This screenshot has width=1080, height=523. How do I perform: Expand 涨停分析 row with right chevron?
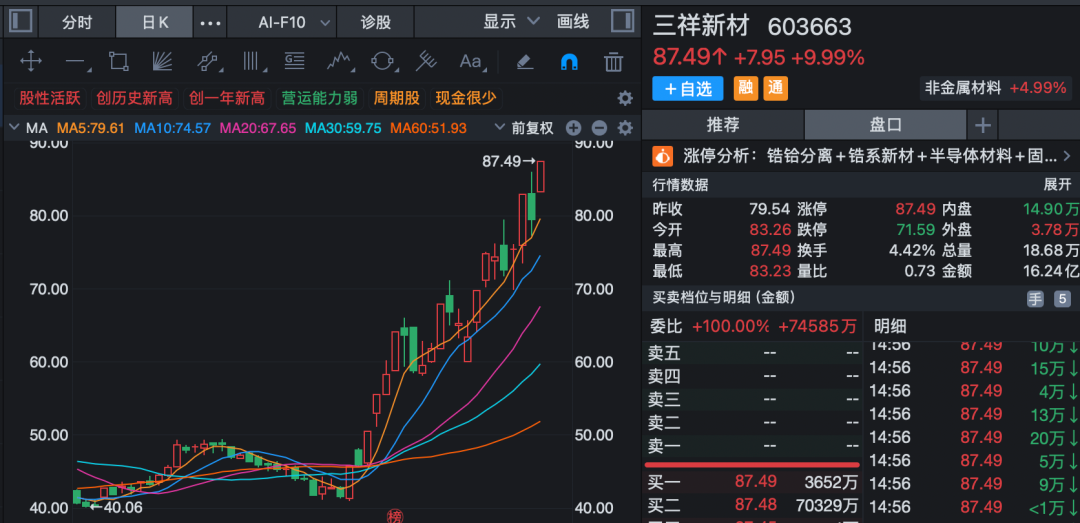click(x=1067, y=156)
